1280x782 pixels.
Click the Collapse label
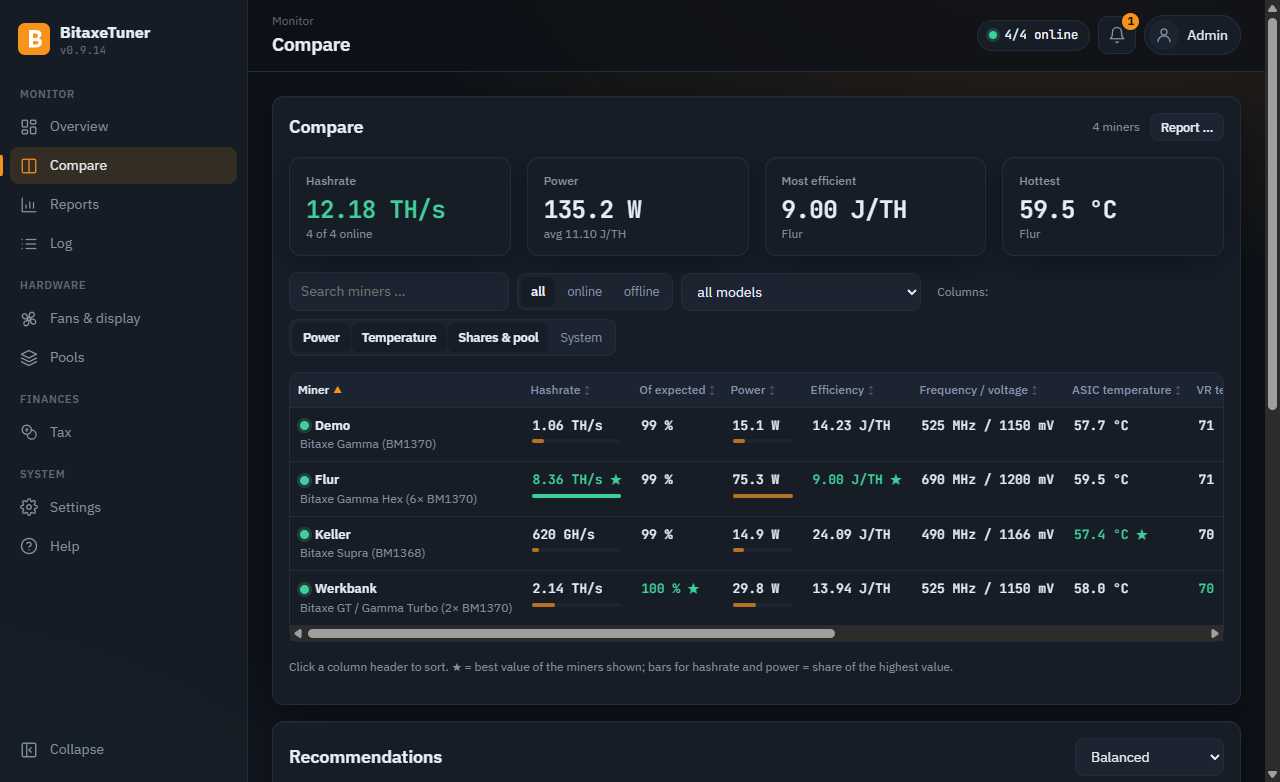(77, 749)
